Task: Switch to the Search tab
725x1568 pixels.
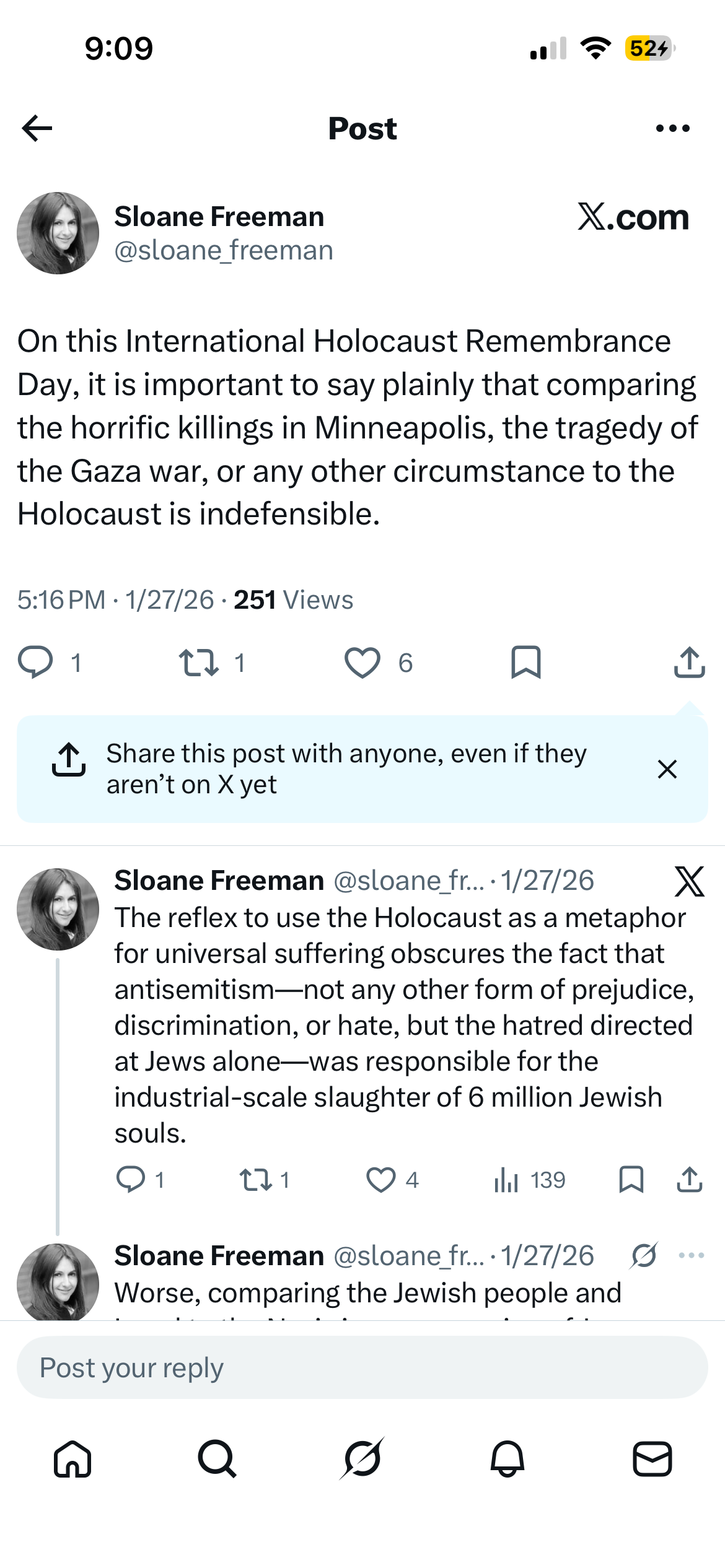Action: click(217, 1458)
